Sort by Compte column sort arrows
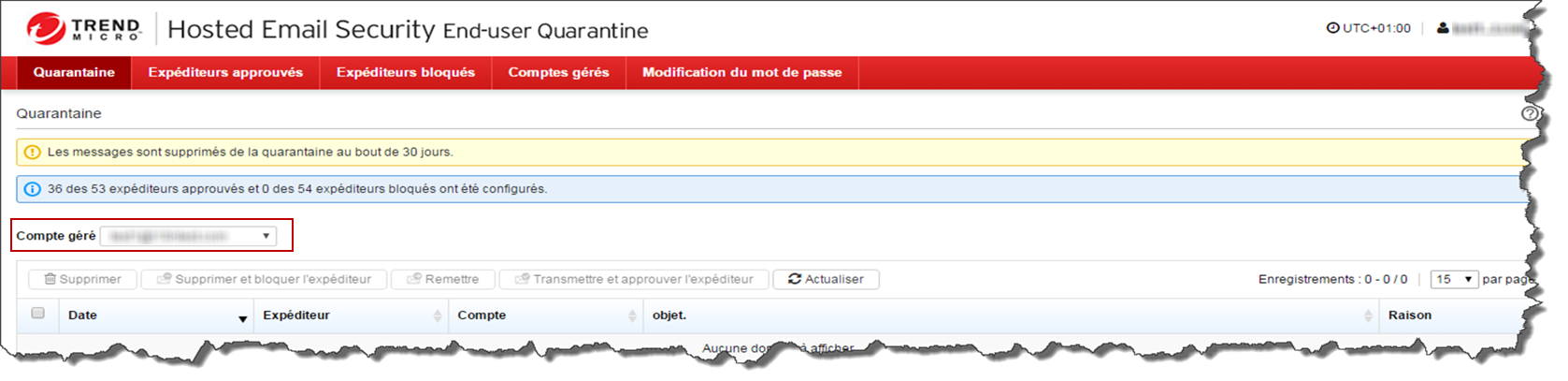 pos(632,316)
